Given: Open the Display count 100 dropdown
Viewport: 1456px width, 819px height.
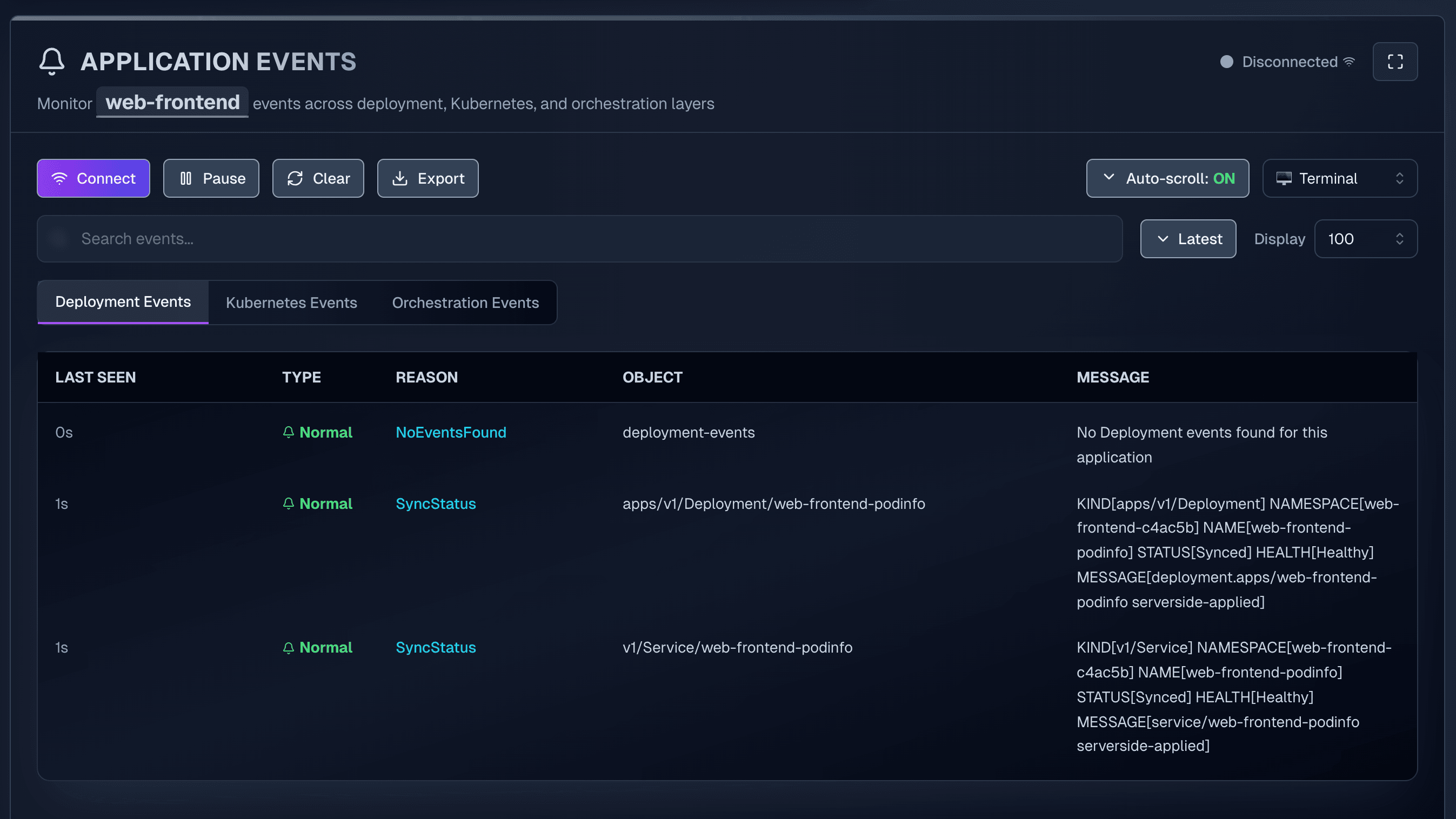Looking at the screenshot, I should point(1366,239).
